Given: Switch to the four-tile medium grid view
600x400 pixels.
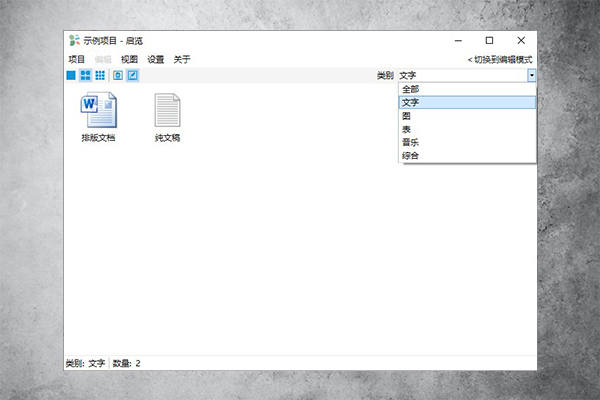Looking at the screenshot, I should coord(85,75).
